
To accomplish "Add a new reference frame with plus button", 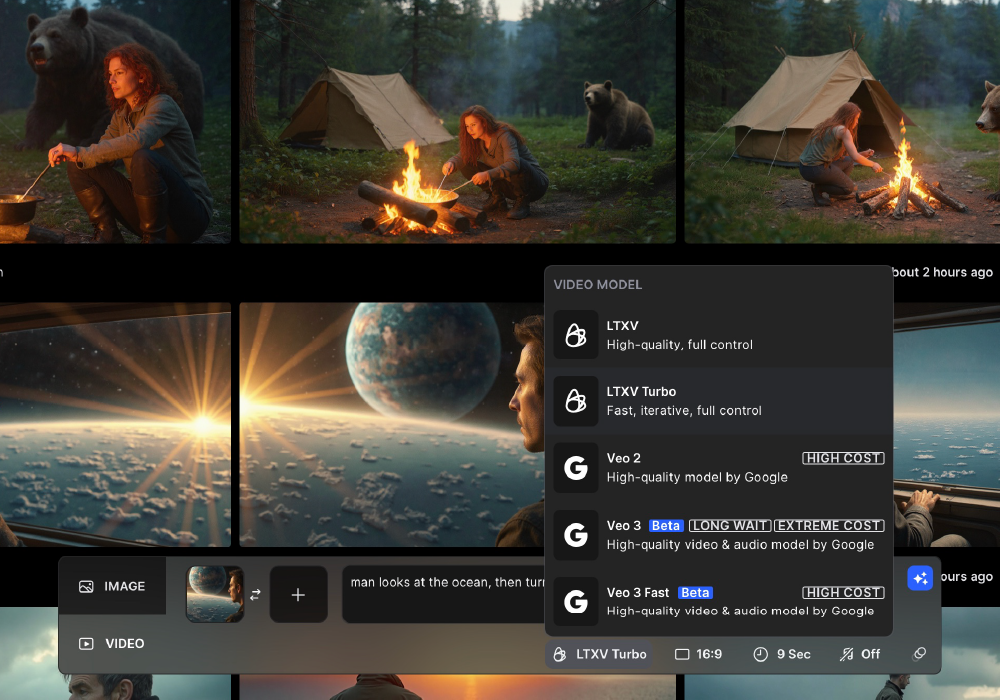I will click(298, 595).
